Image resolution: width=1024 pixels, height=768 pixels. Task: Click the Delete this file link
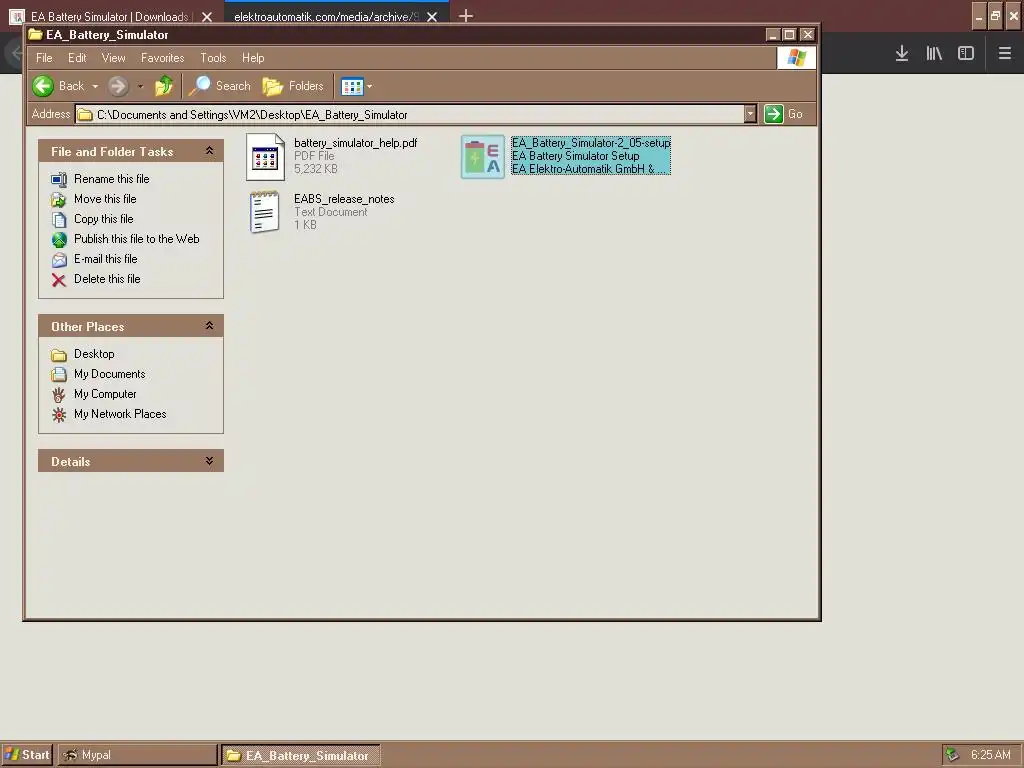107,279
